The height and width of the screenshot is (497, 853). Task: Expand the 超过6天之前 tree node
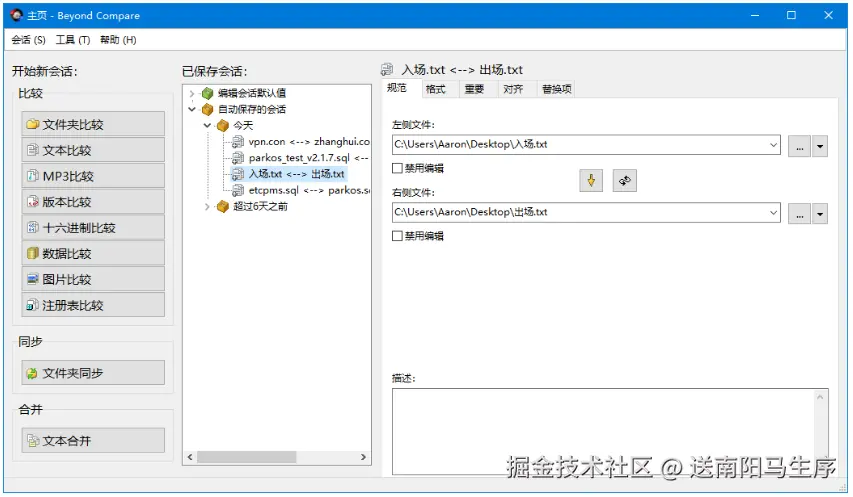point(207,207)
